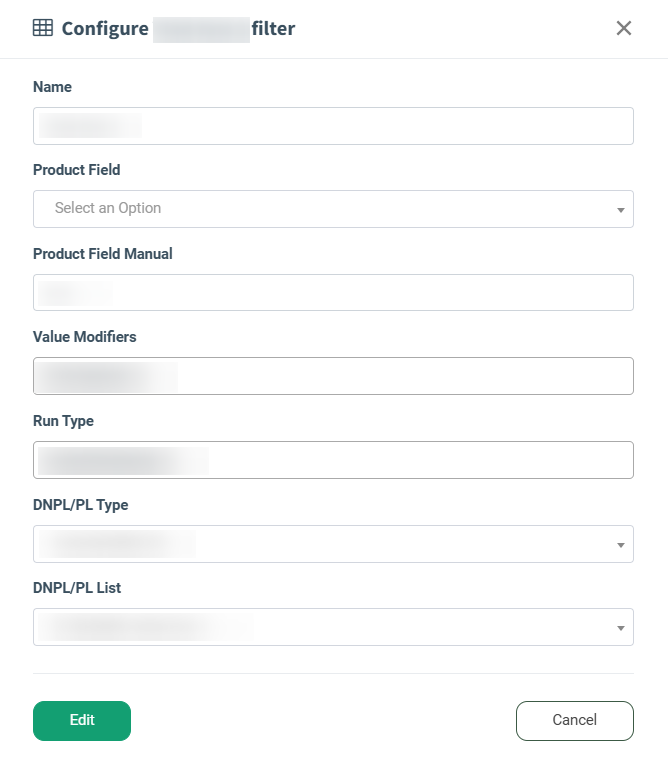
Task: Click the 'Value Modifiers' label
Action: coord(84,337)
